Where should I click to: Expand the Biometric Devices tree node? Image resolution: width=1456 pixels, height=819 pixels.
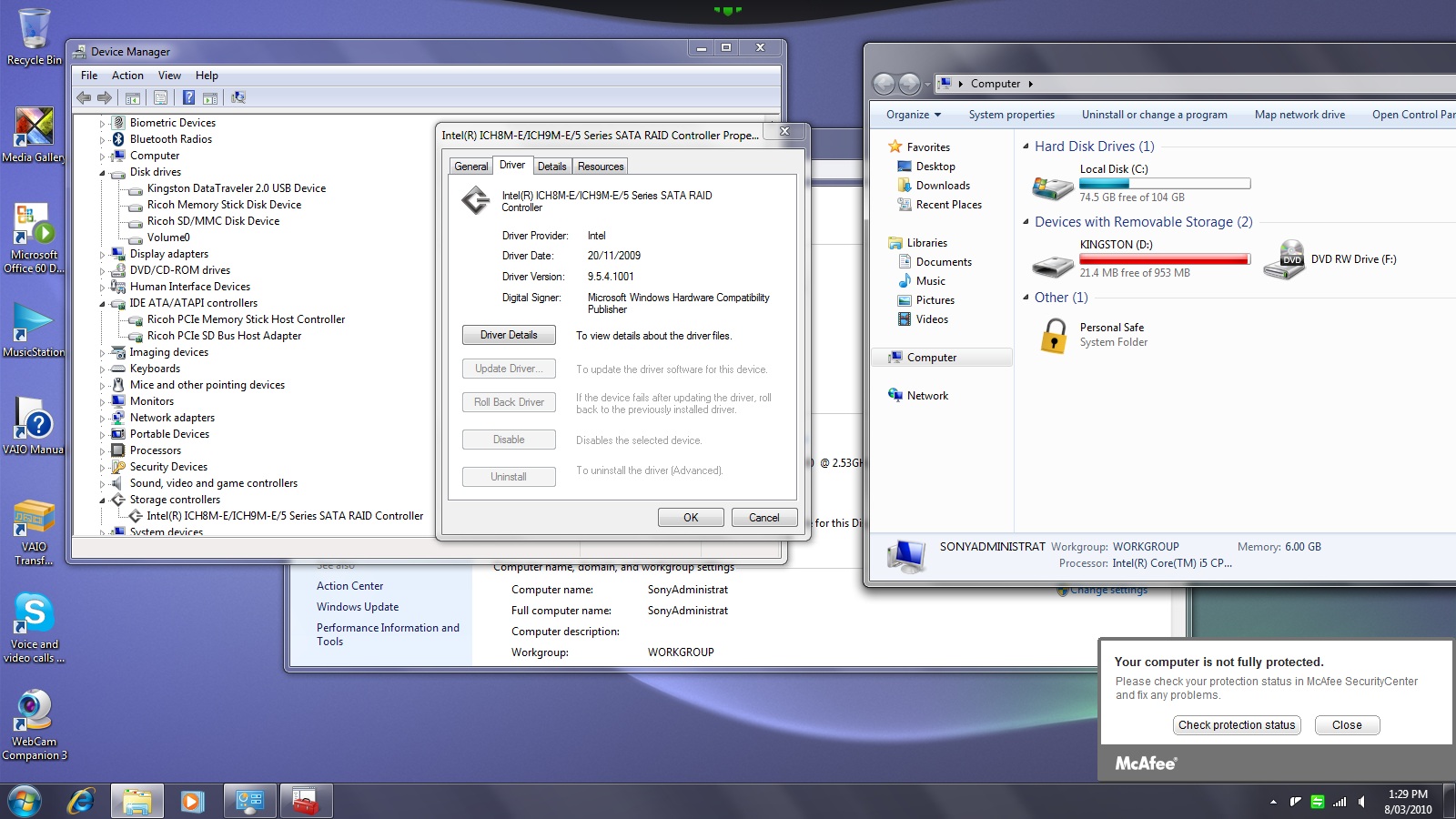point(102,124)
